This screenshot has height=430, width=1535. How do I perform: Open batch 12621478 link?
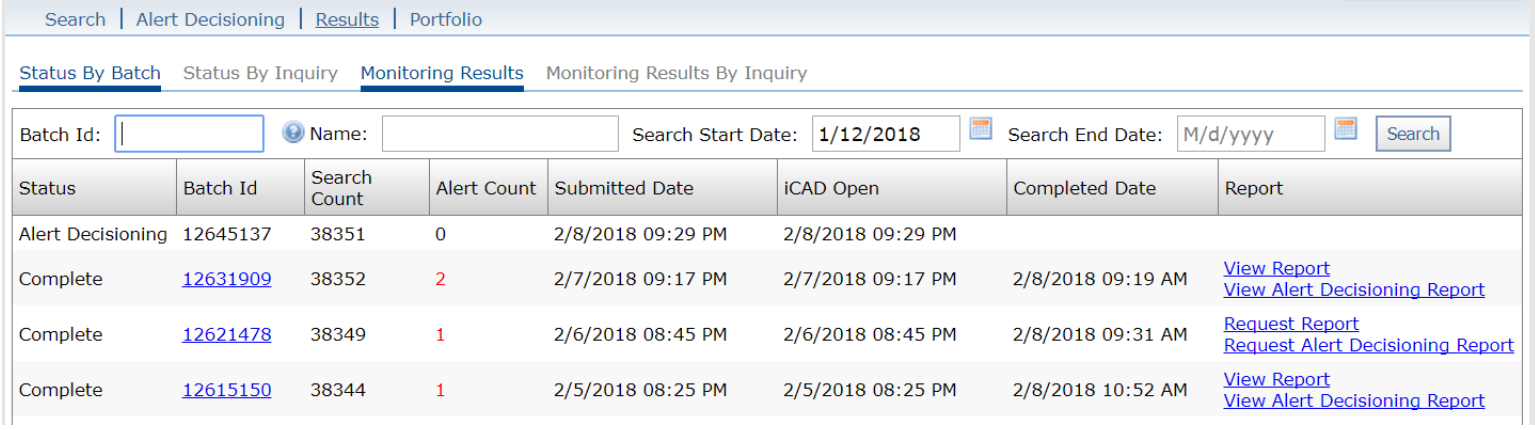click(226, 335)
